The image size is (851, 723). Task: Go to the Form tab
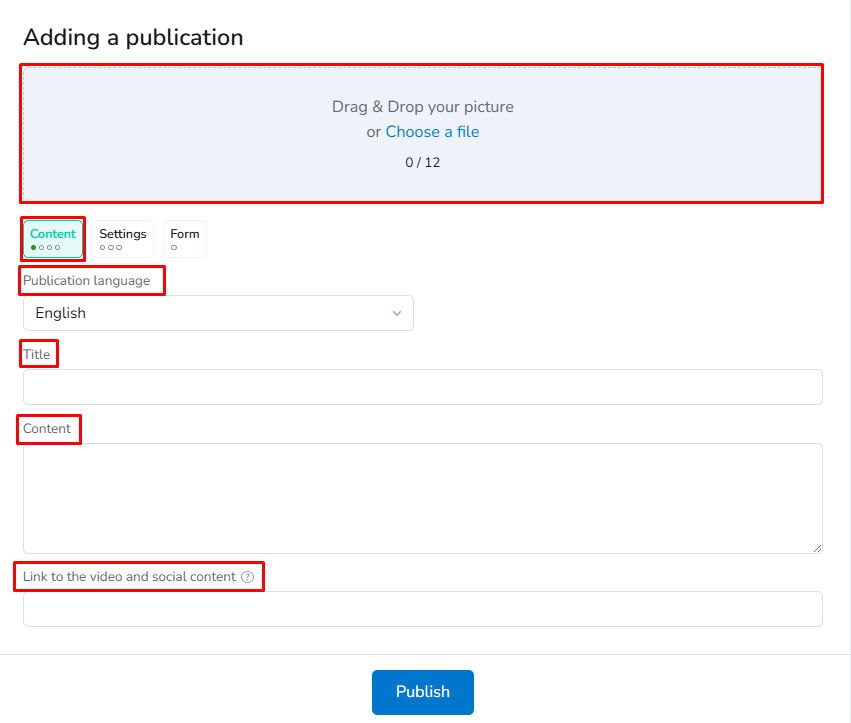pos(185,239)
